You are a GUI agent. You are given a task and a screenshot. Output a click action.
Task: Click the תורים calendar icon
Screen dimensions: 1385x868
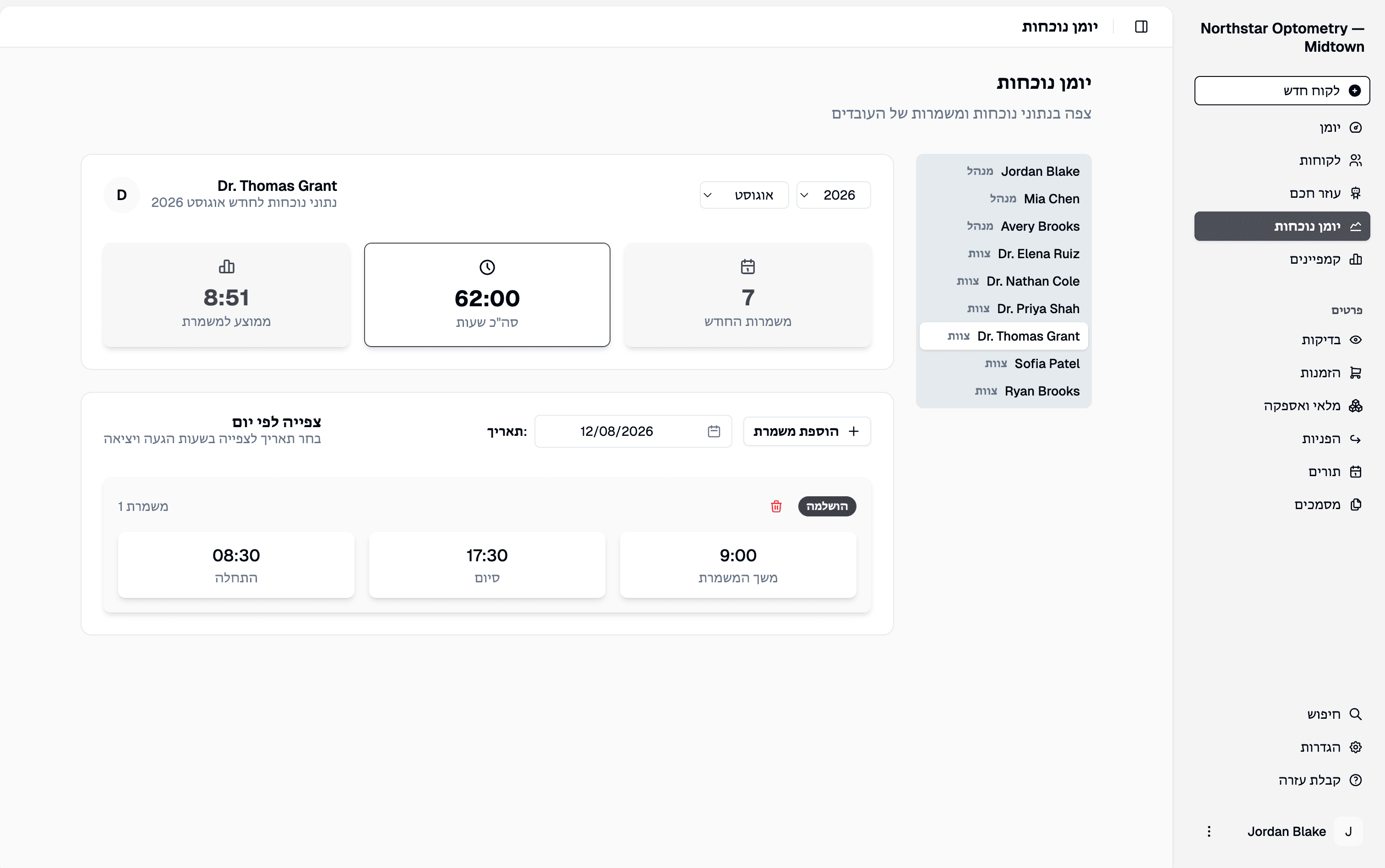tap(1355, 472)
